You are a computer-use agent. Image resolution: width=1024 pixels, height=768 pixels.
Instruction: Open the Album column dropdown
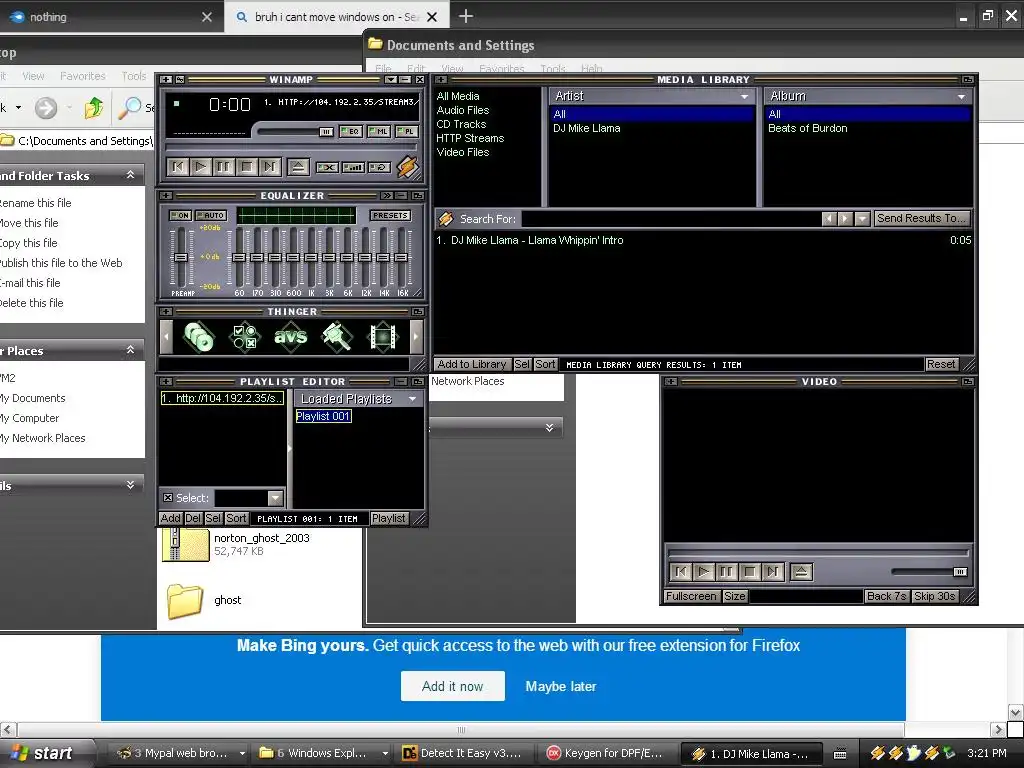[x=961, y=97]
